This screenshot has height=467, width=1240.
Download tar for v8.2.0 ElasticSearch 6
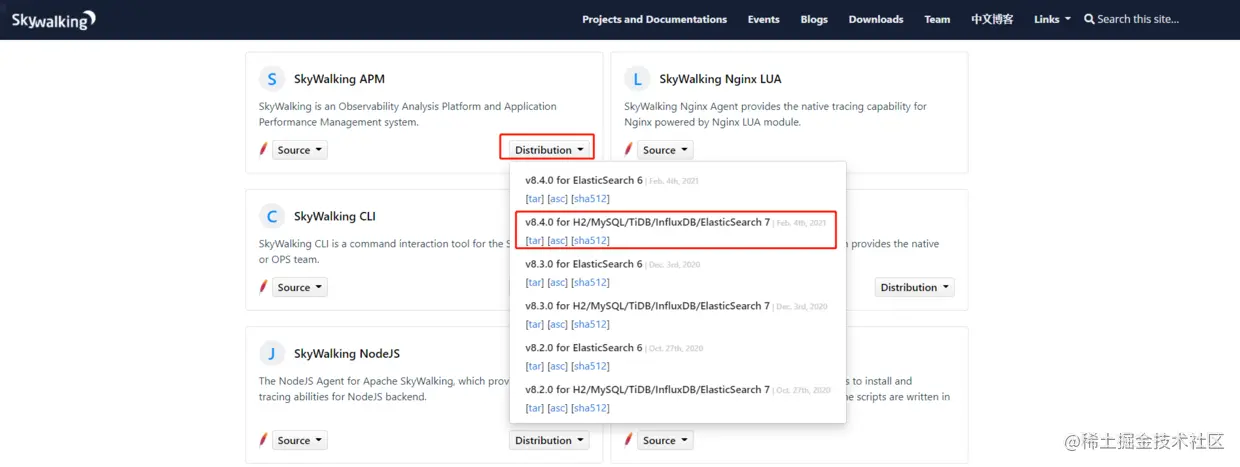(x=535, y=367)
